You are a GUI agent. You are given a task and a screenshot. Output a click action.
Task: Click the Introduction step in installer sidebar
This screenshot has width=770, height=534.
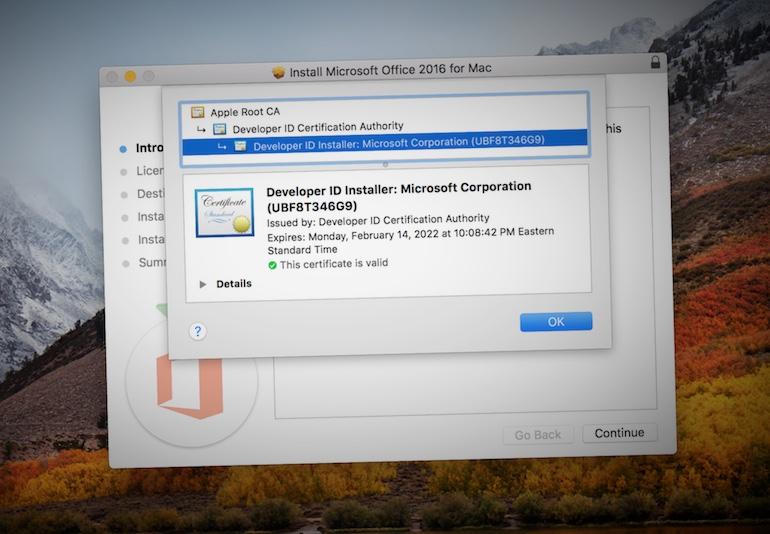click(x=142, y=148)
